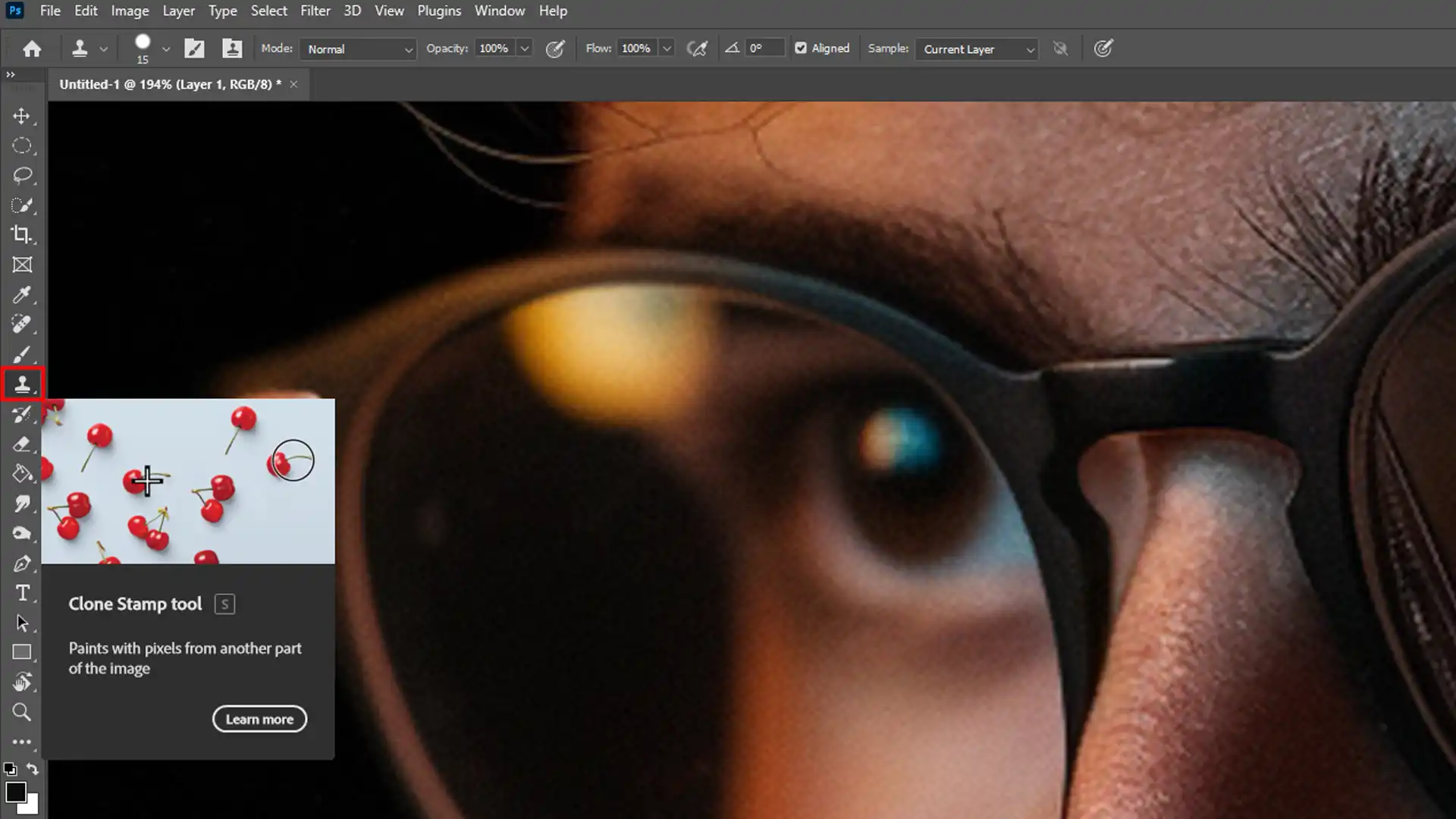
Task: Expand the Flow slider dropdown arrow
Action: tap(667, 49)
